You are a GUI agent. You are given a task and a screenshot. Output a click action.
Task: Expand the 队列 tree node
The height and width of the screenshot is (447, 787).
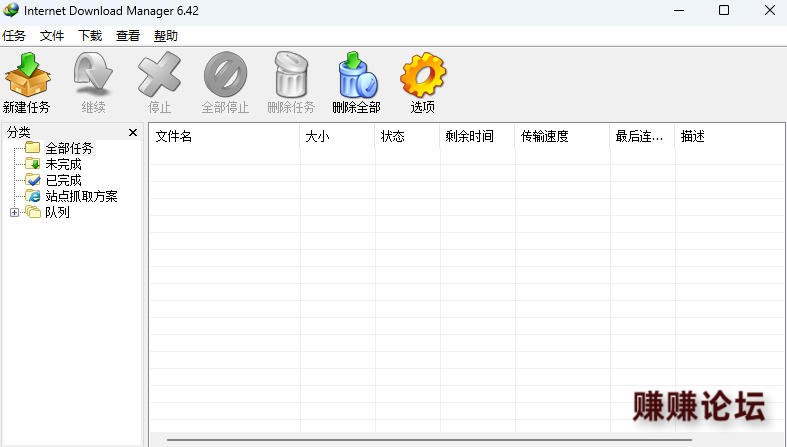pyautogui.click(x=15, y=212)
